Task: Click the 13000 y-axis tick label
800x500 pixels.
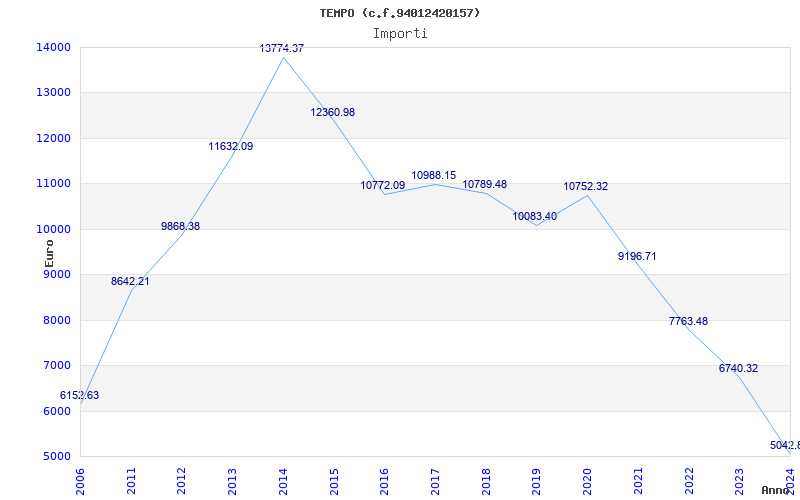Action: pyautogui.click(x=54, y=93)
